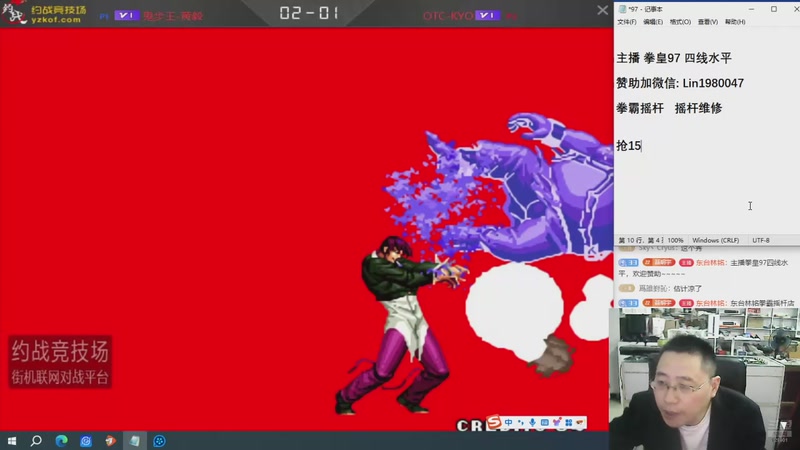800x450 pixels.
Task: Open the 编辑(E) menu in Notepad
Action: [x=653, y=22]
